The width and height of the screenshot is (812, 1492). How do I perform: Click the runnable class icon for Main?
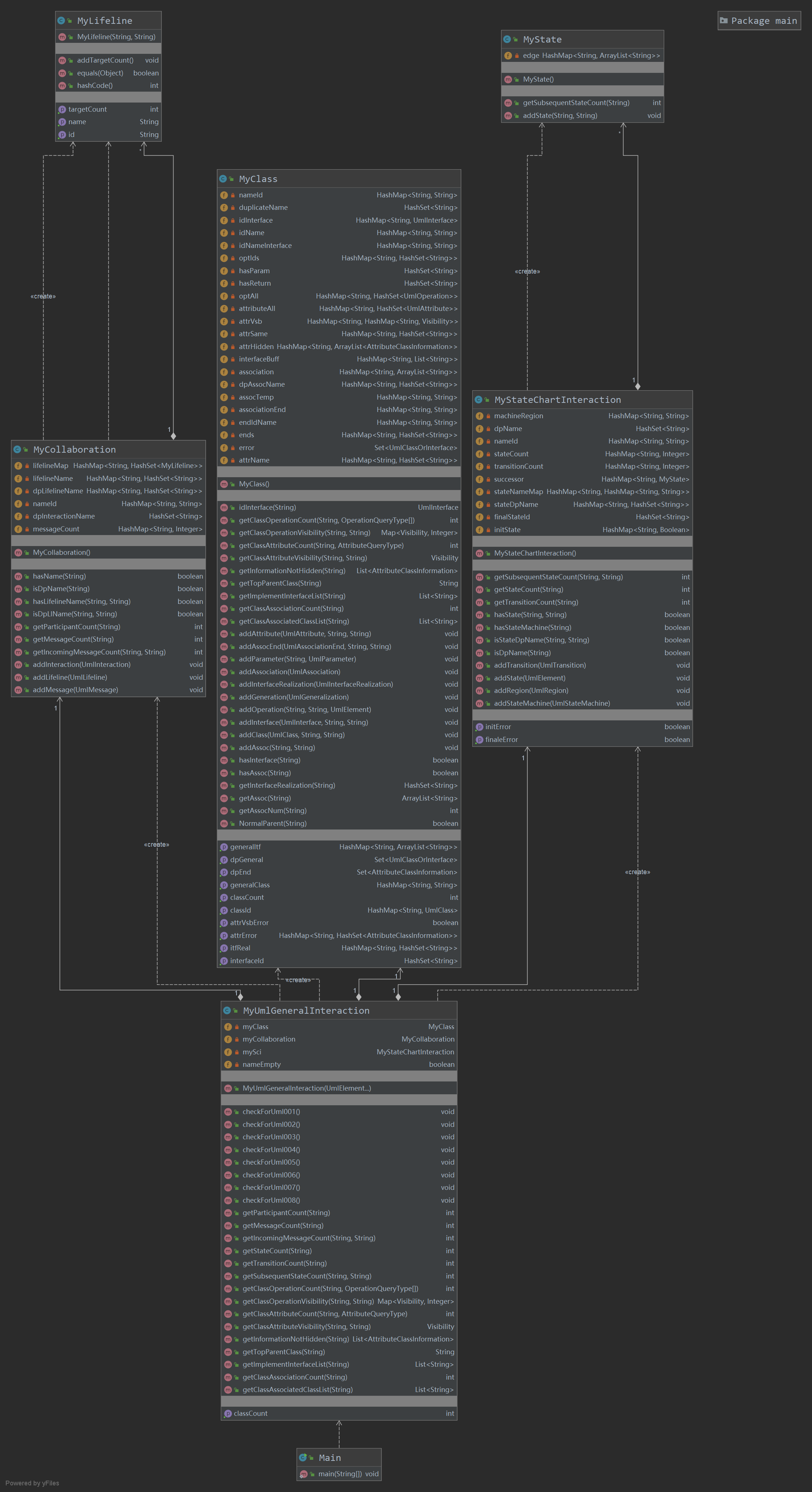(x=302, y=1457)
